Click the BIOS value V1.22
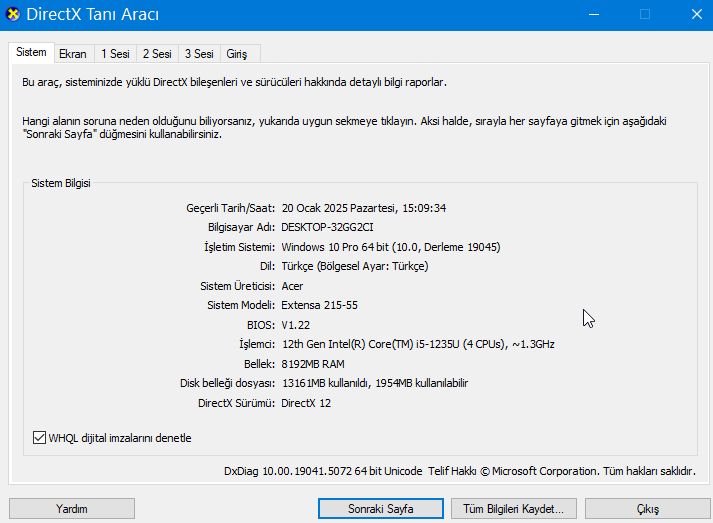 [296, 325]
